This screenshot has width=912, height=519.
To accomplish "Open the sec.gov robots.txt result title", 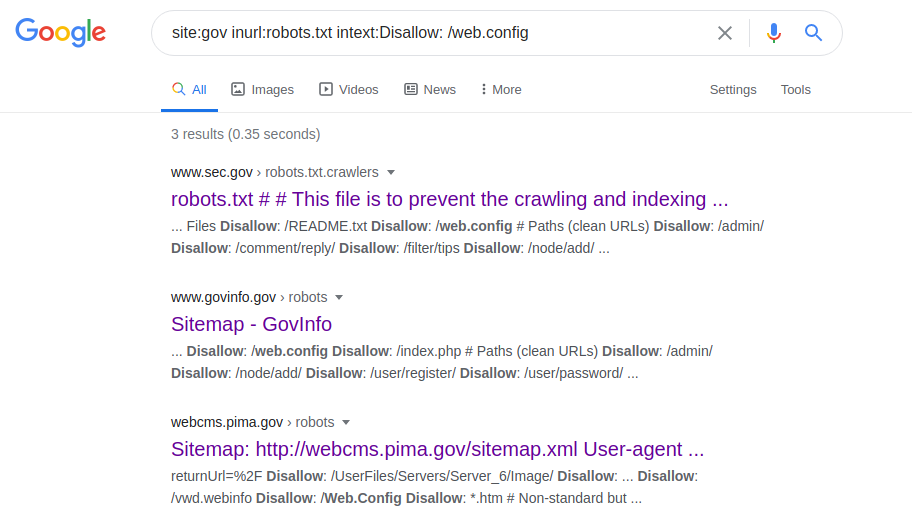I will coord(450,199).
